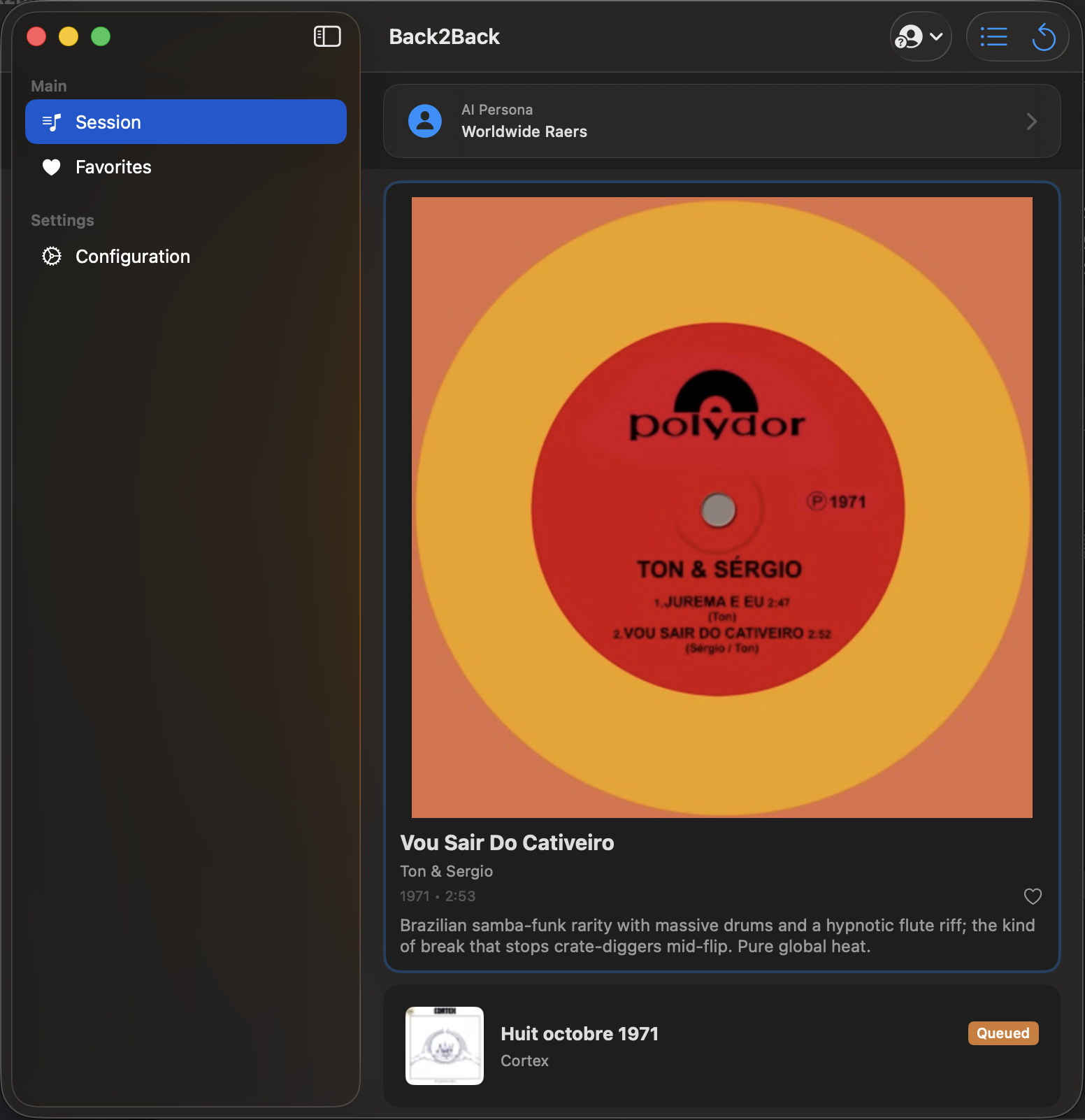
Task: Click the reset session arrow icon
Action: tap(1044, 36)
